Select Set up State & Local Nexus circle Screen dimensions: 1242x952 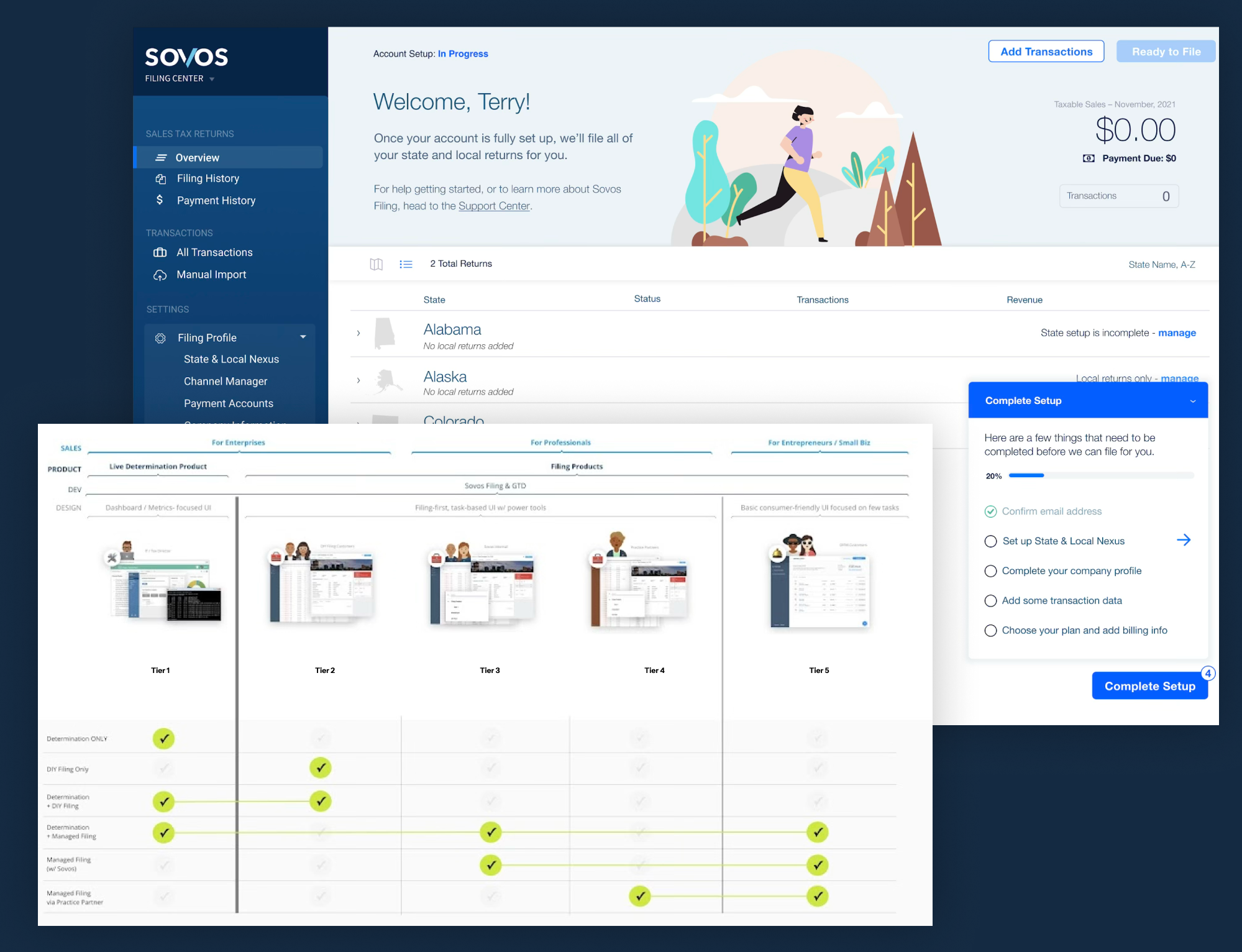(x=990, y=541)
